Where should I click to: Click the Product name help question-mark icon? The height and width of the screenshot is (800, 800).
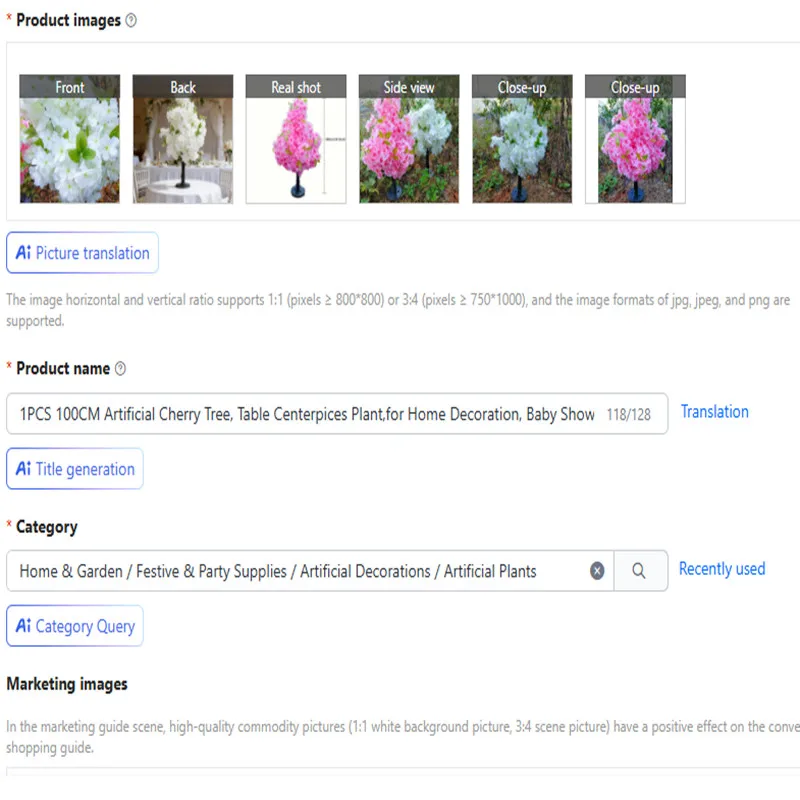pos(120,368)
